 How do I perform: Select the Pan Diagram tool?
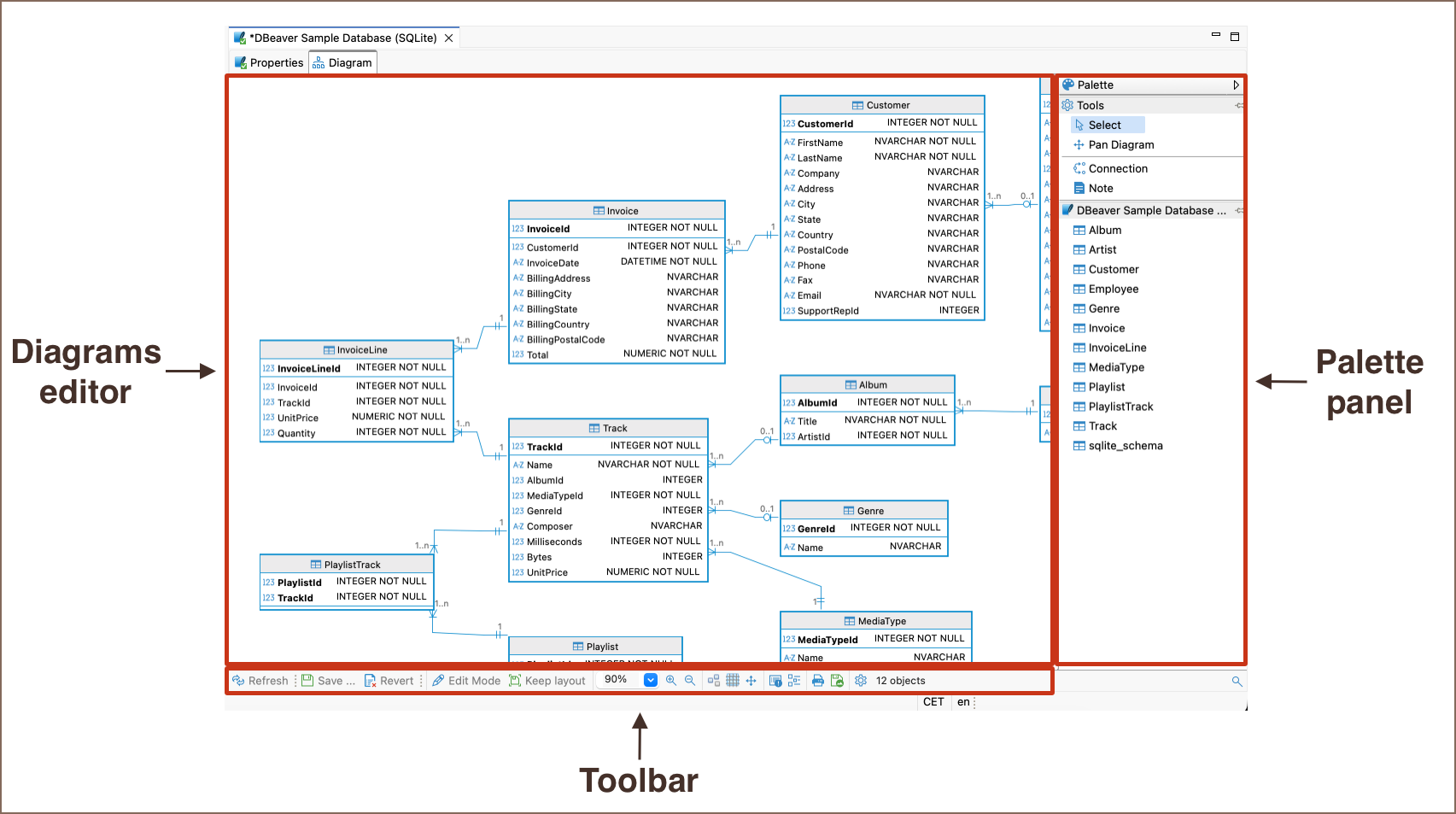pos(1120,145)
